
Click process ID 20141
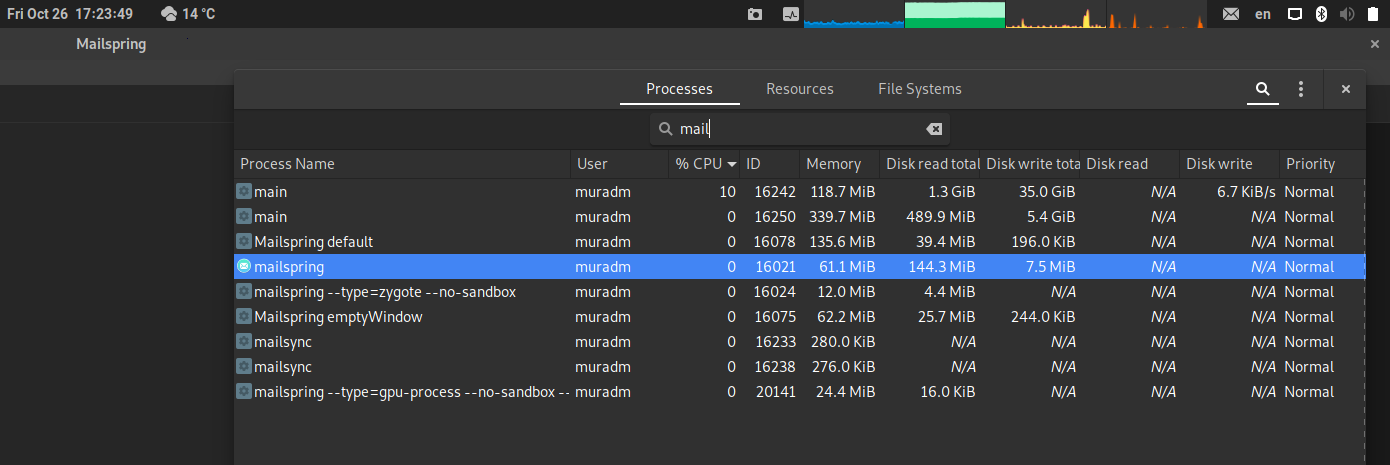(775, 391)
